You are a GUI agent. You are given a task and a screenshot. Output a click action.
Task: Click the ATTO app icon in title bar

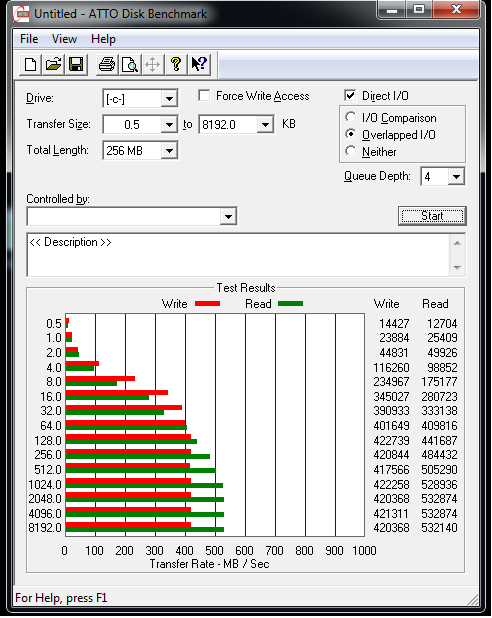pyautogui.click(x=21, y=14)
